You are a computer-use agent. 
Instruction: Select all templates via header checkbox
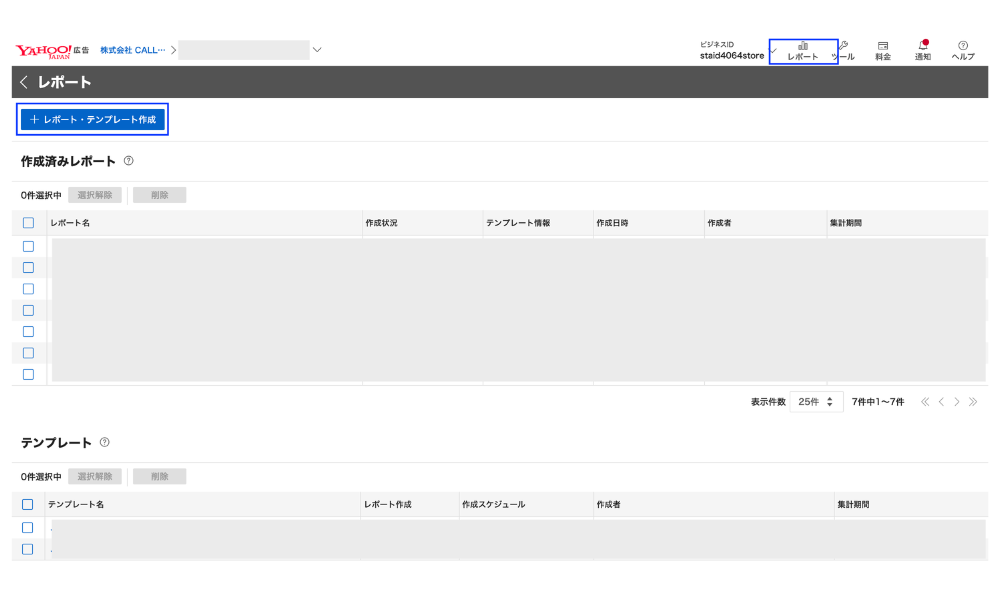point(28,504)
